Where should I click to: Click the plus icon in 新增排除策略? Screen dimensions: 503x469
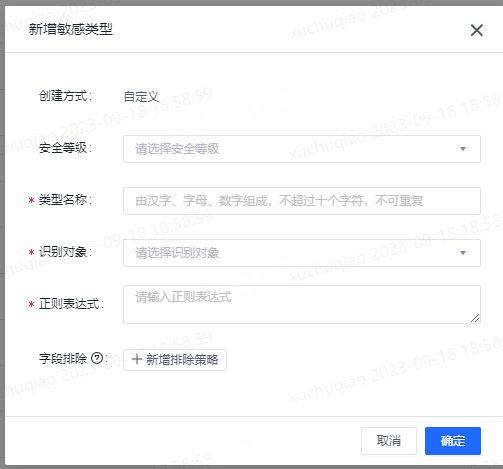137,360
